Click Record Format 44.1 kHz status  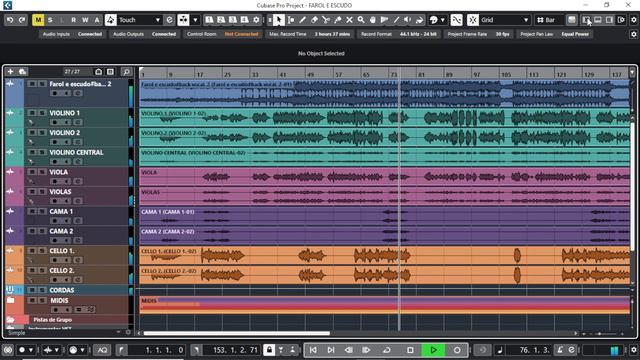pos(398,34)
